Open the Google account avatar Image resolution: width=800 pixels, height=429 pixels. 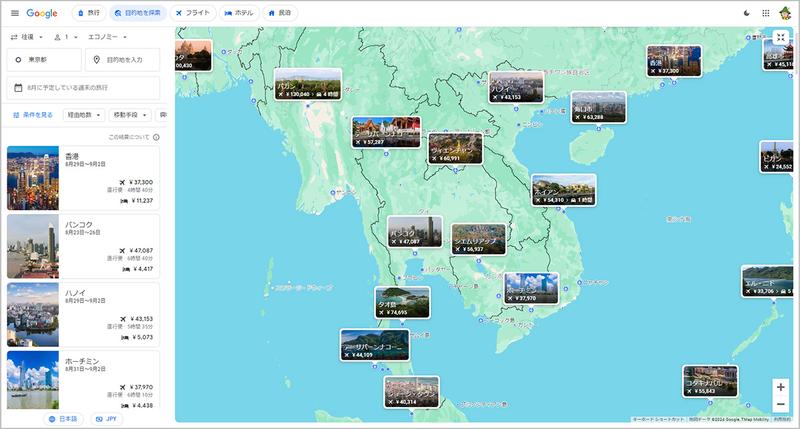(785, 13)
